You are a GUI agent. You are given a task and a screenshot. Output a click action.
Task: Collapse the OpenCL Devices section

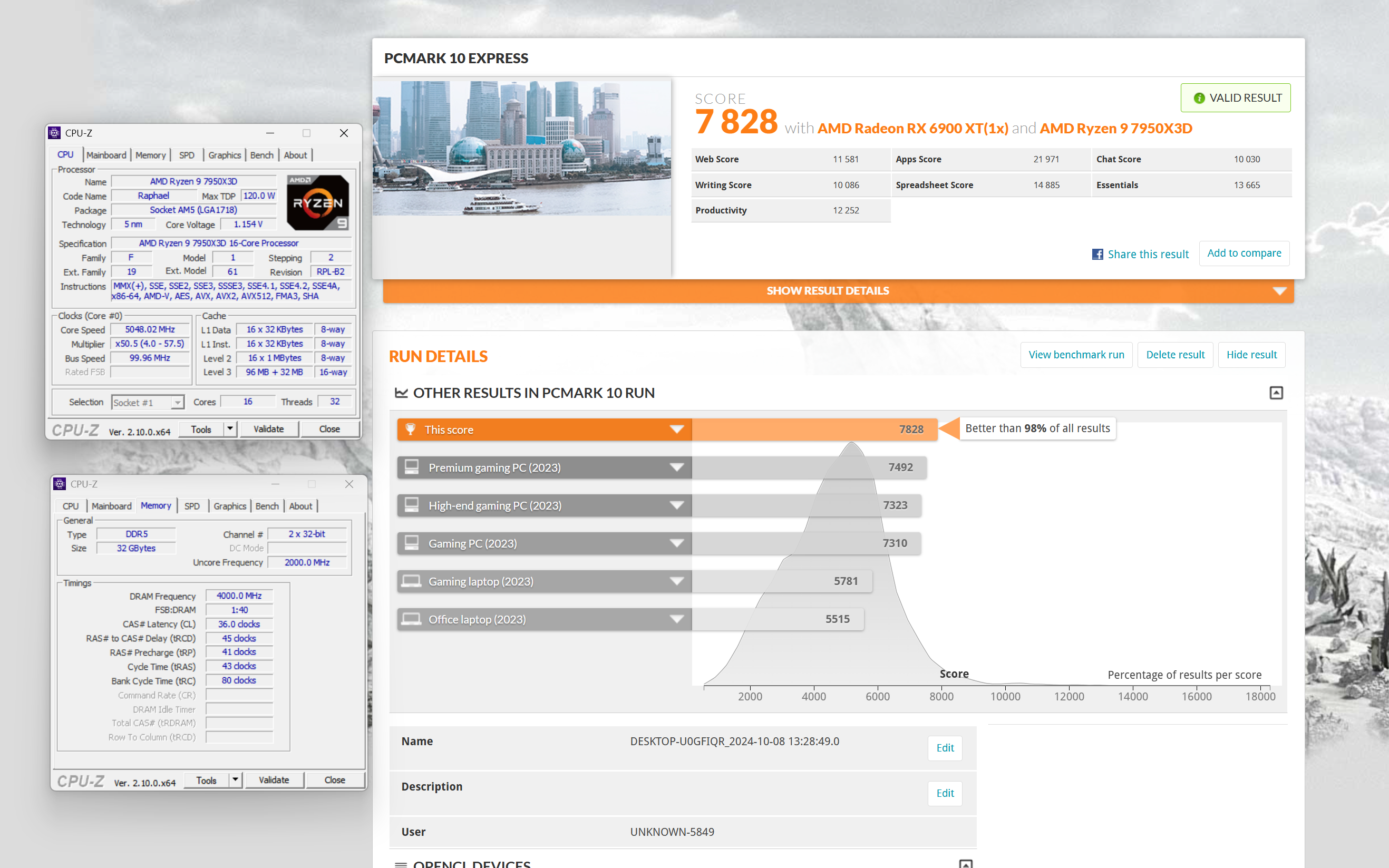coord(966,864)
